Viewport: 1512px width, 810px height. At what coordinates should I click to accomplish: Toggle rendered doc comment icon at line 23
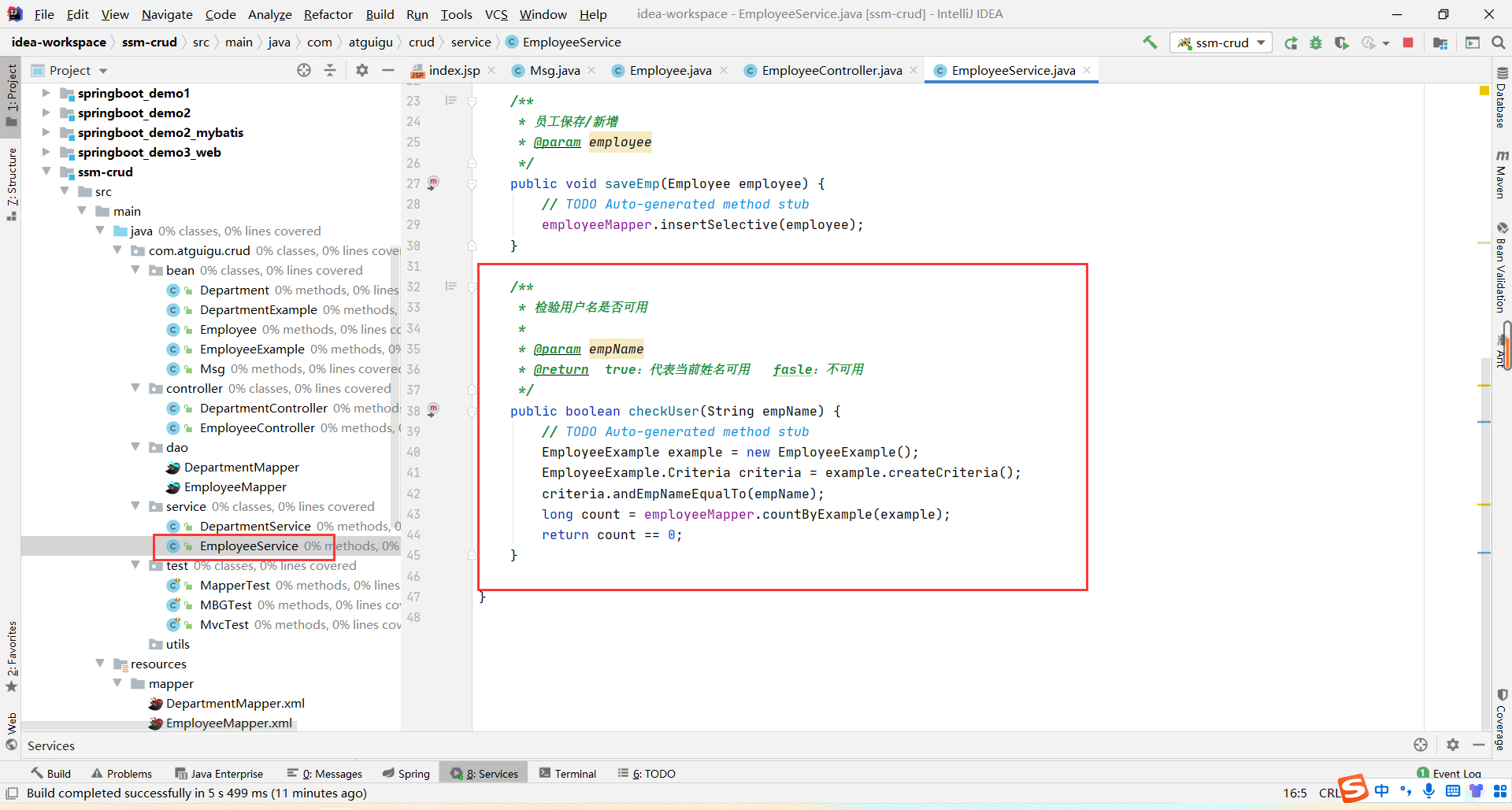pyautogui.click(x=451, y=100)
